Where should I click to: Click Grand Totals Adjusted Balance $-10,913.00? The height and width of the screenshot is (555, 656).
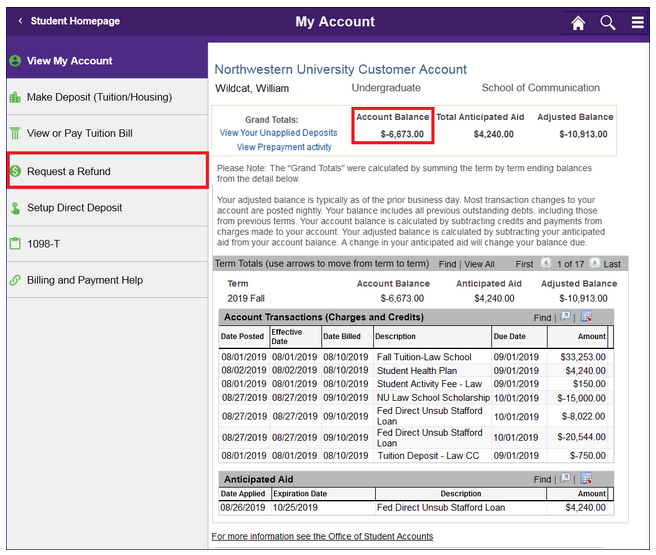click(x=583, y=134)
